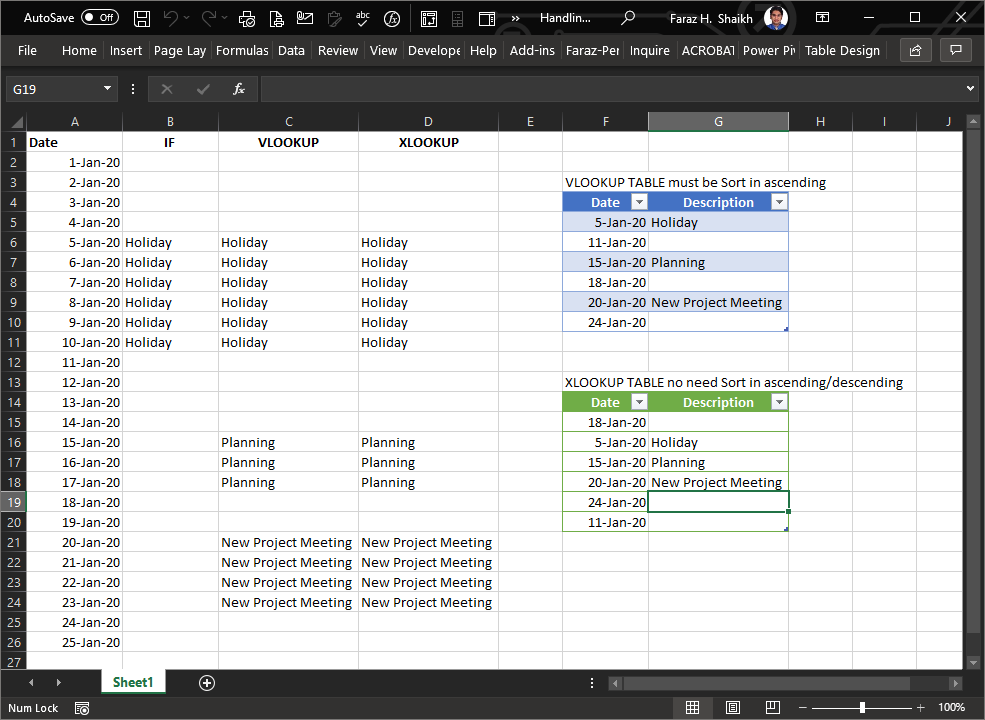Image resolution: width=985 pixels, height=720 pixels.
Task: Open the File menu
Action: click(x=27, y=50)
